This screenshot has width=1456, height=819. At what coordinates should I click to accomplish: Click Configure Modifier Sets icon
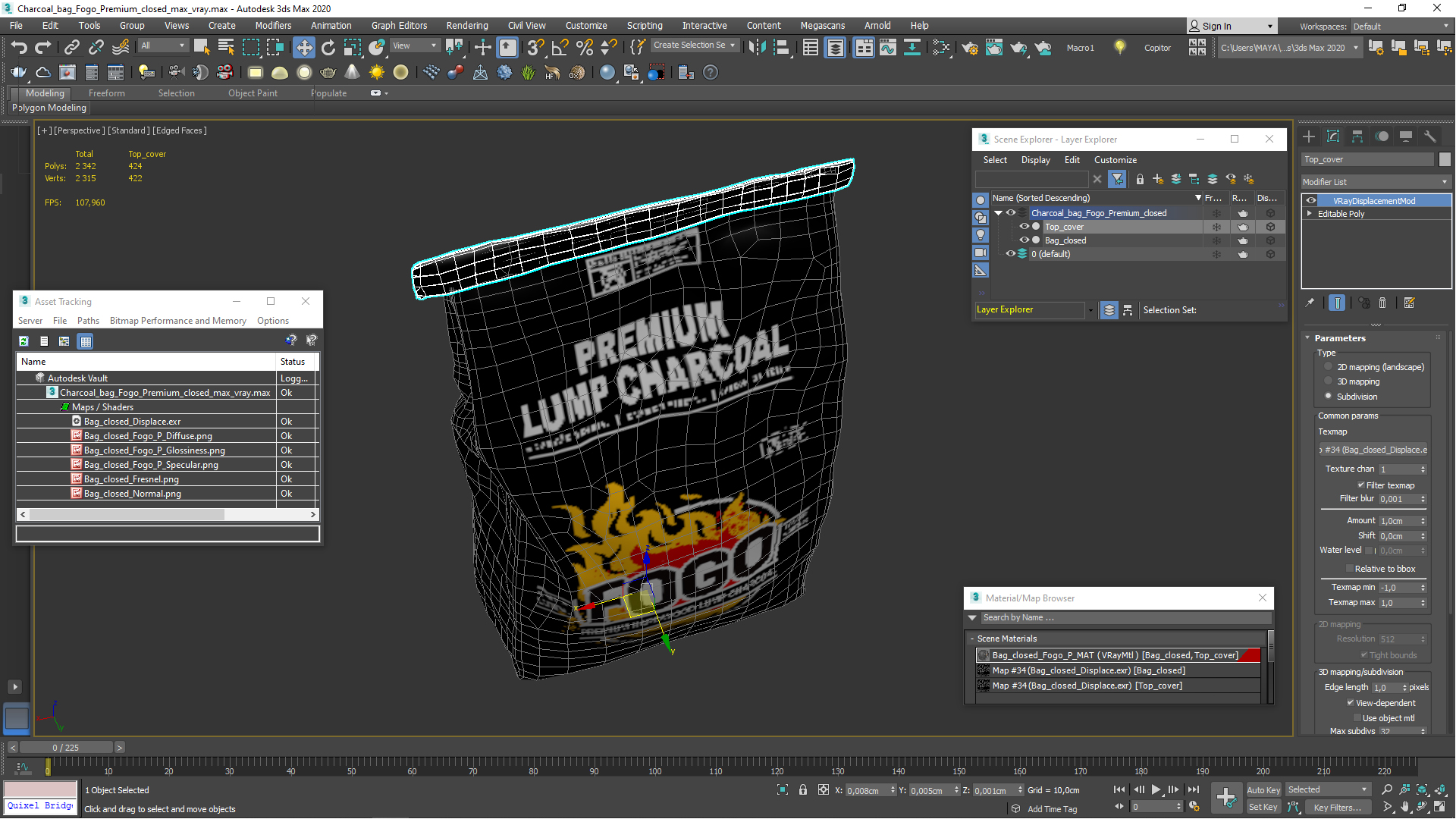pyautogui.click(x=1410, y=303)
